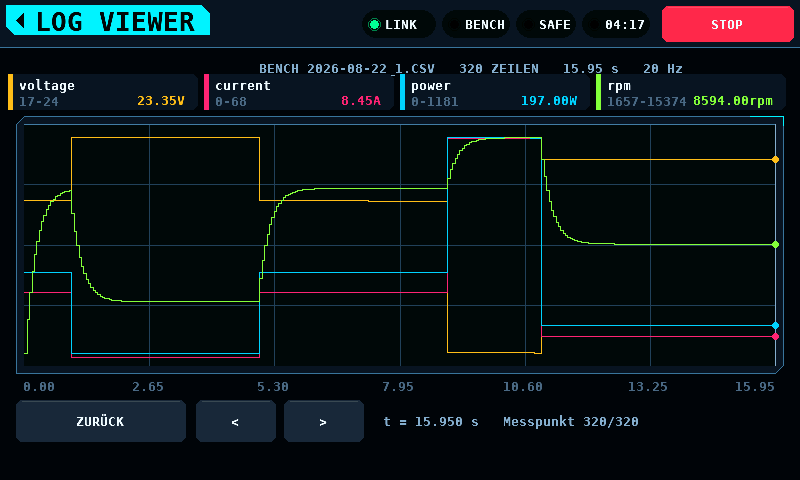The height and width of the screenshot is (480, 800).
Task: Click the 04:17 timer display
Action: [x=616, y=24]
